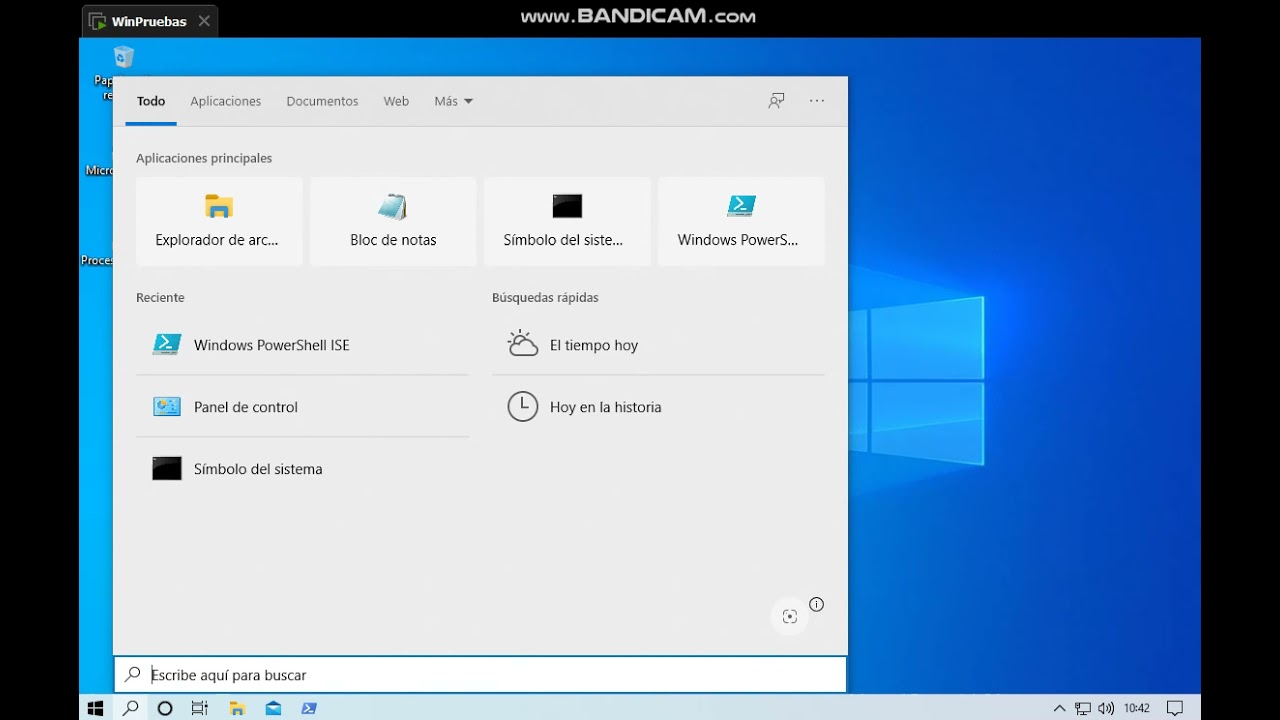Click the screenshot search icon

[790, 617]
